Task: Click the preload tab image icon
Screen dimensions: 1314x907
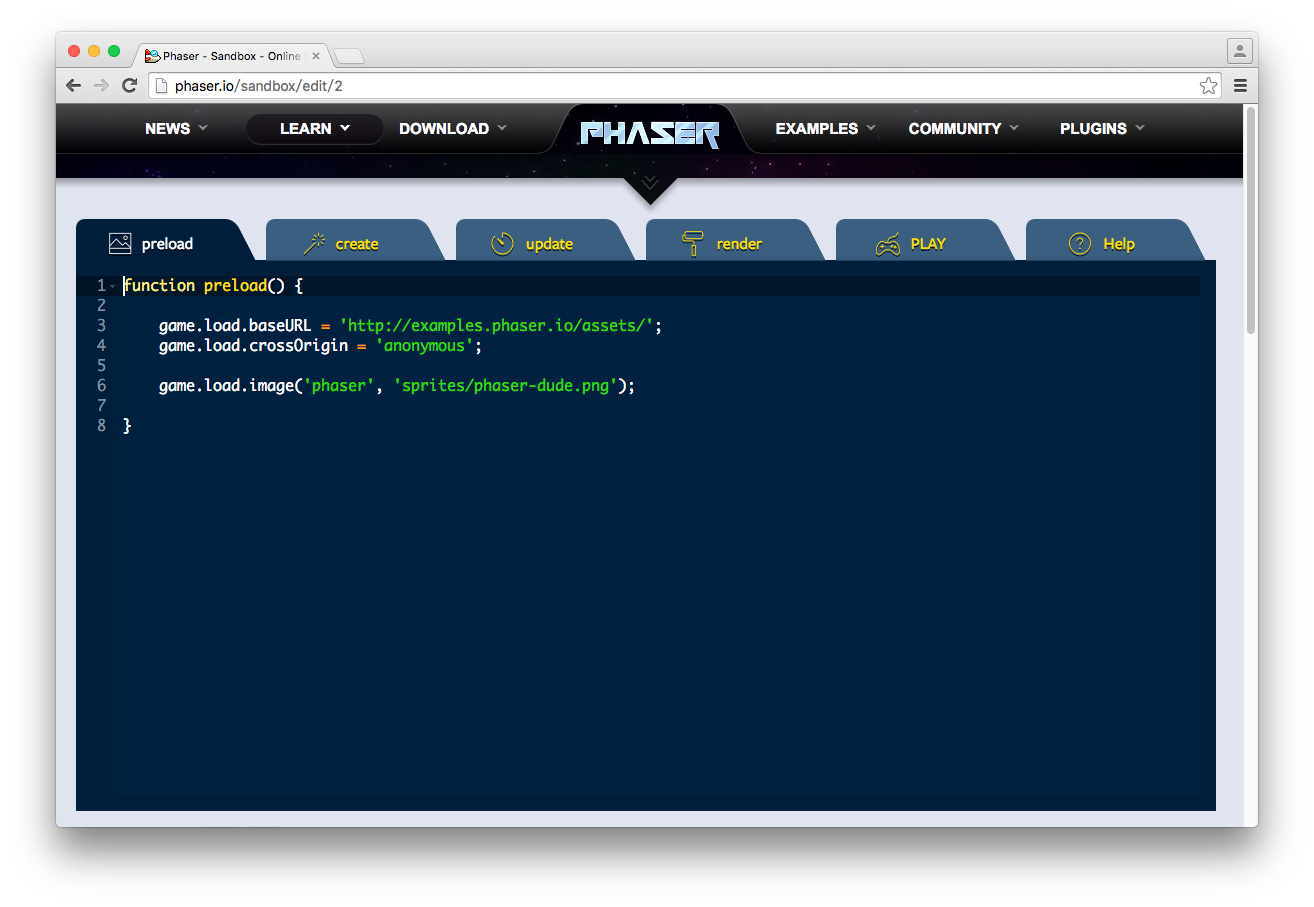Action: click(120, 243)
